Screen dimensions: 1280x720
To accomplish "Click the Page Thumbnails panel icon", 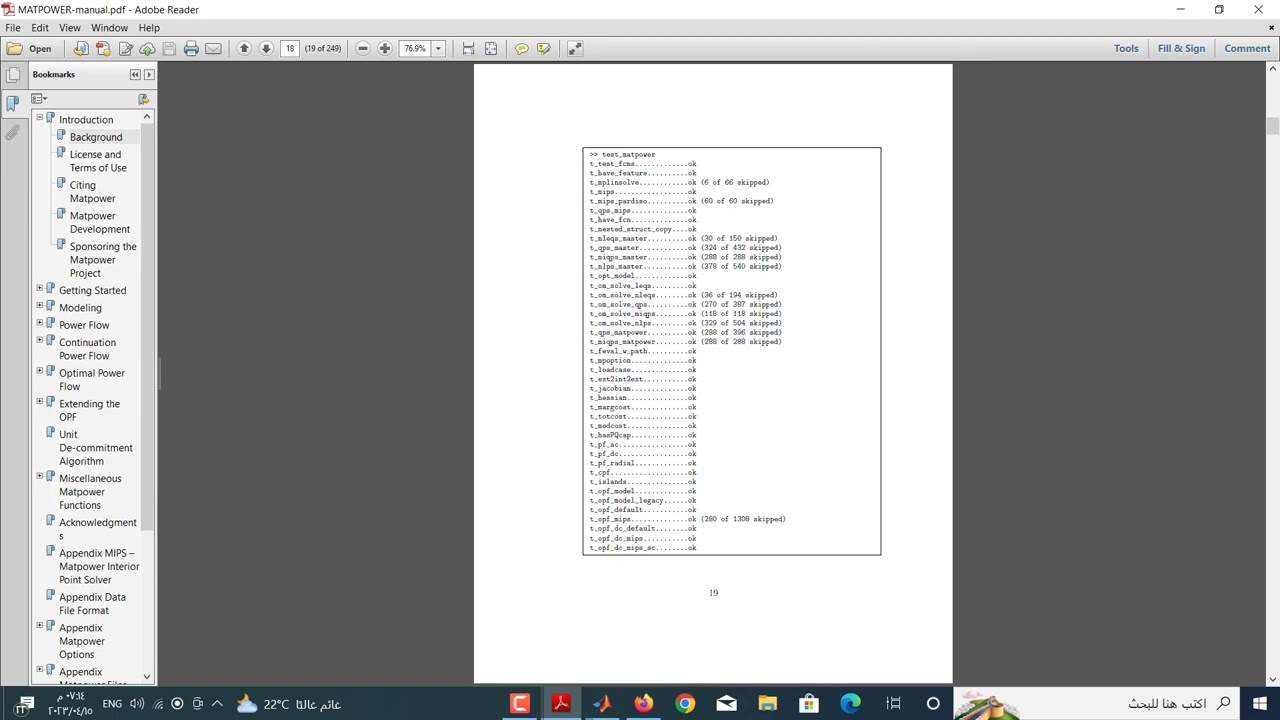I will pyautogui.click(x=12, y=75).
